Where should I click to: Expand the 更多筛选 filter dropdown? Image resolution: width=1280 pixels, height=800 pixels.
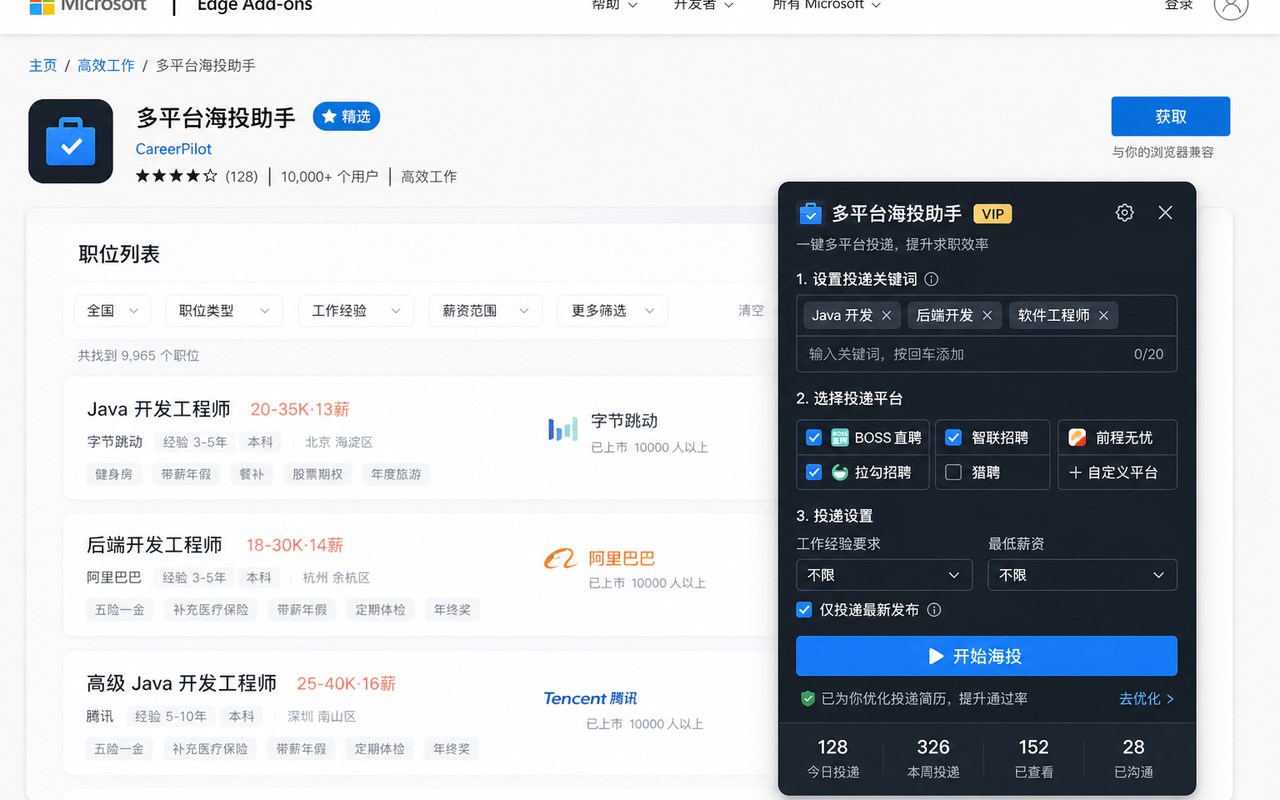(x=613, y=311)
